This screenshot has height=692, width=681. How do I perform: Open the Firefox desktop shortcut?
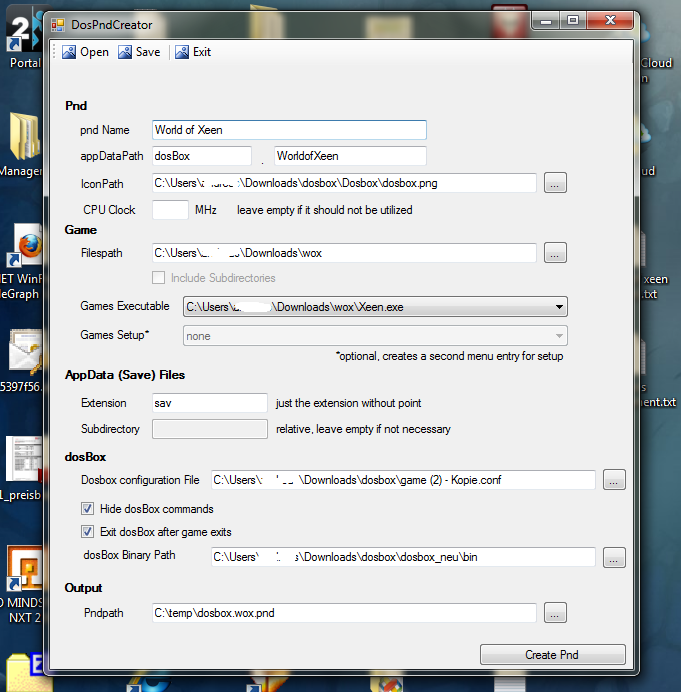pos(28,246)
